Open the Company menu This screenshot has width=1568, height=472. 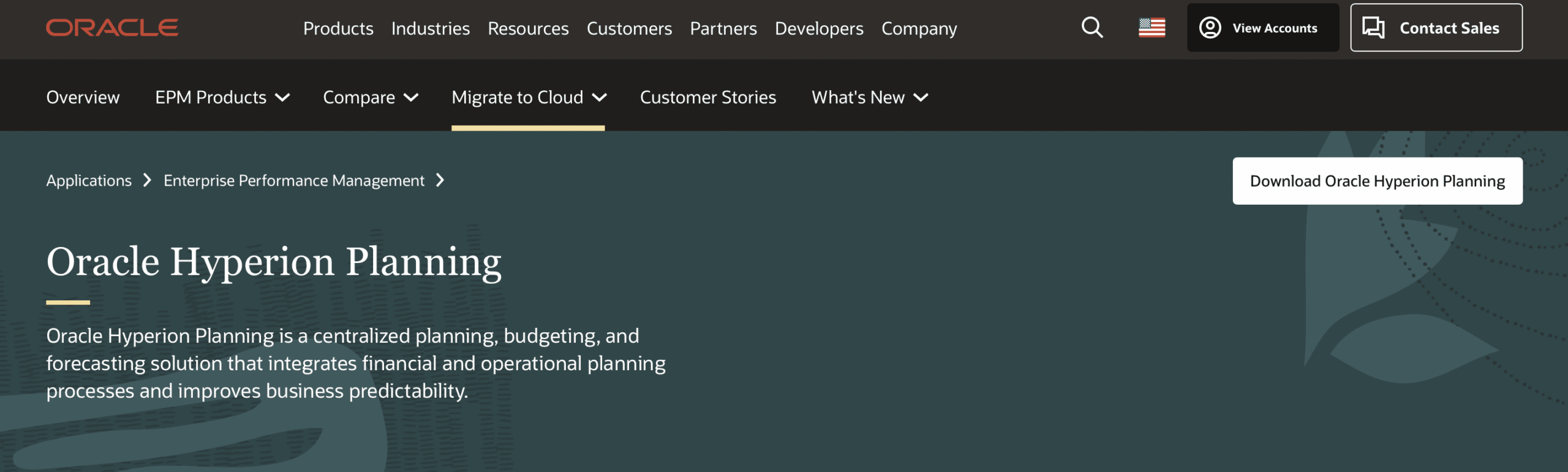click(919, 28)
